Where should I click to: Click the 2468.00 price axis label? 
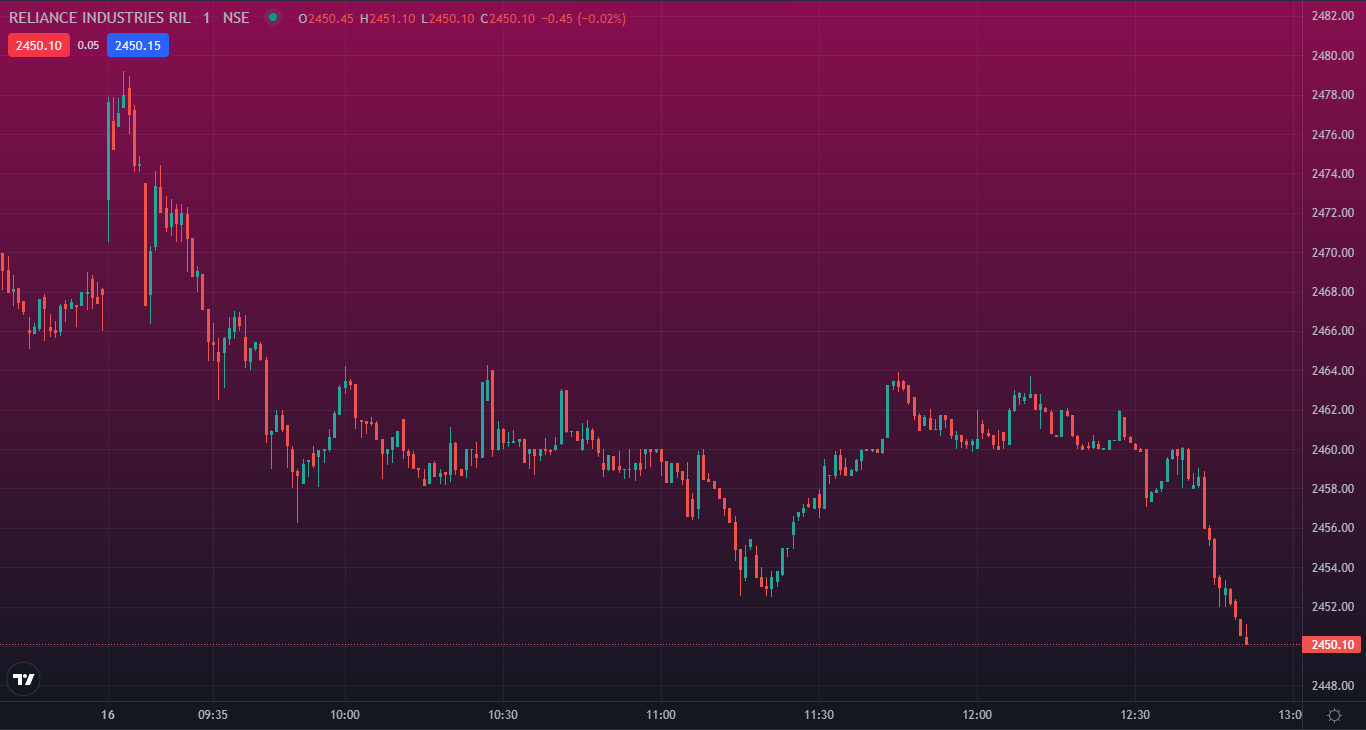[x=1332, y=292]
